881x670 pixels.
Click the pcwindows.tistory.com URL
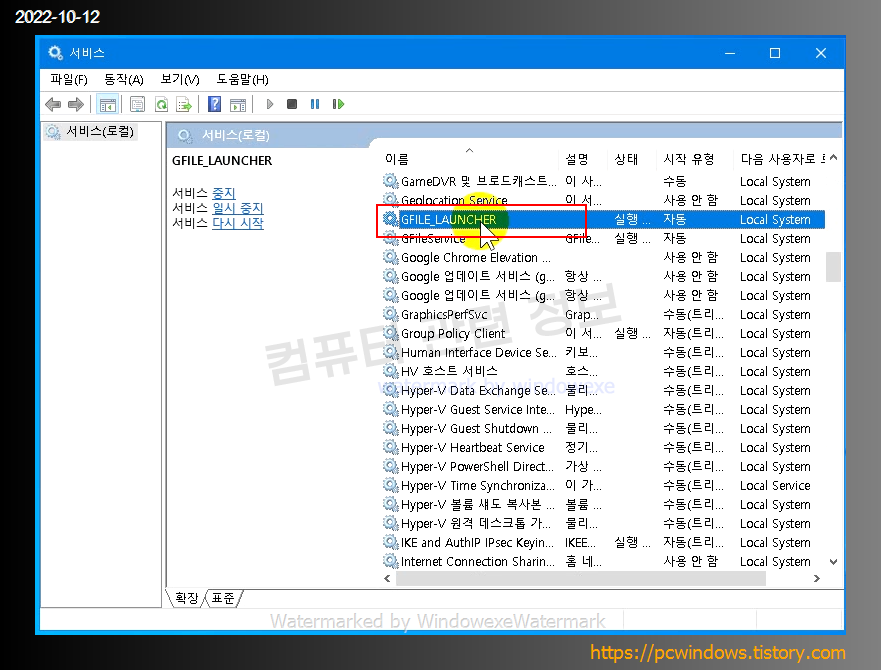coord(717,653)
